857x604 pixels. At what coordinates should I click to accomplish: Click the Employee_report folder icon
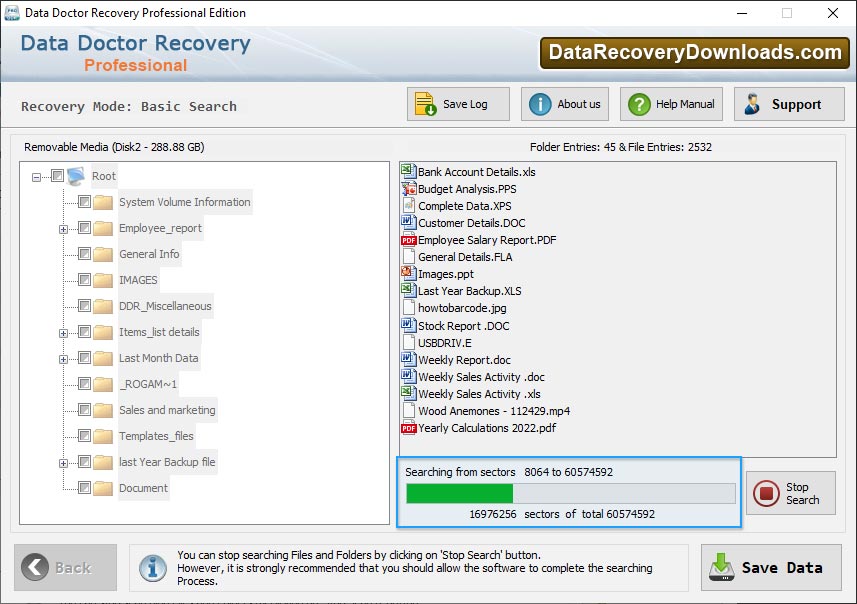103,228
